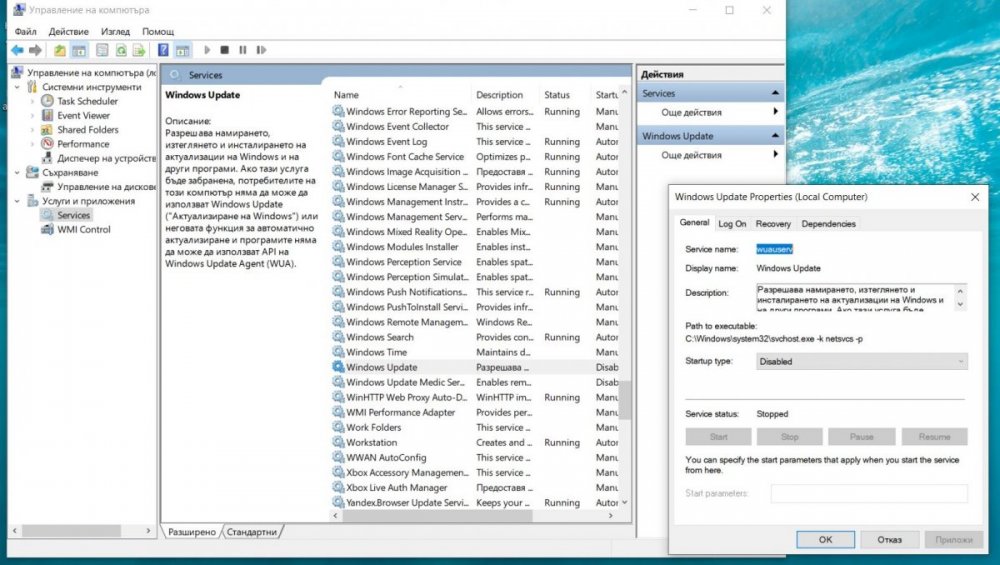Open the Действие menu

pos(69,31)
